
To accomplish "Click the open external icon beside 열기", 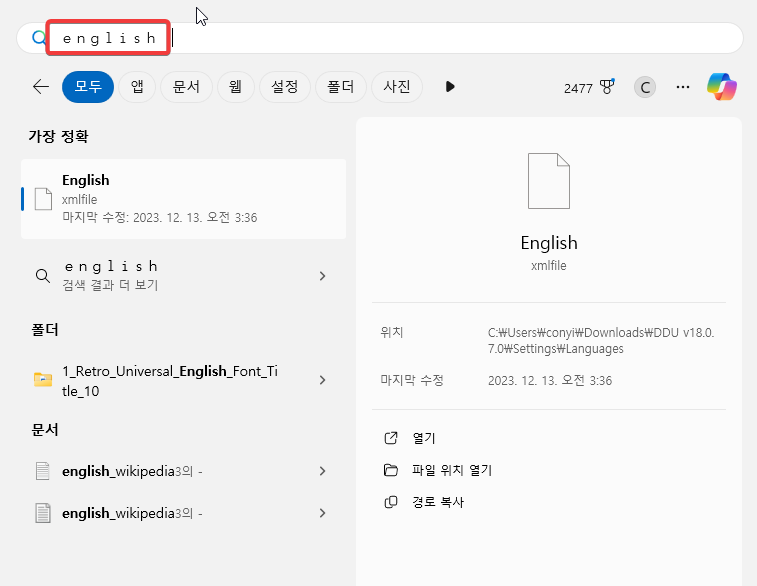I will (x=391, y=438).
